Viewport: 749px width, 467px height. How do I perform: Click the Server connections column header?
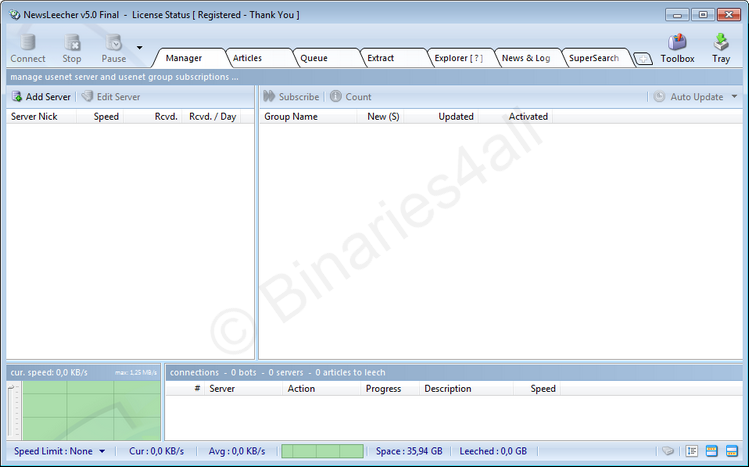pos(244,389)
